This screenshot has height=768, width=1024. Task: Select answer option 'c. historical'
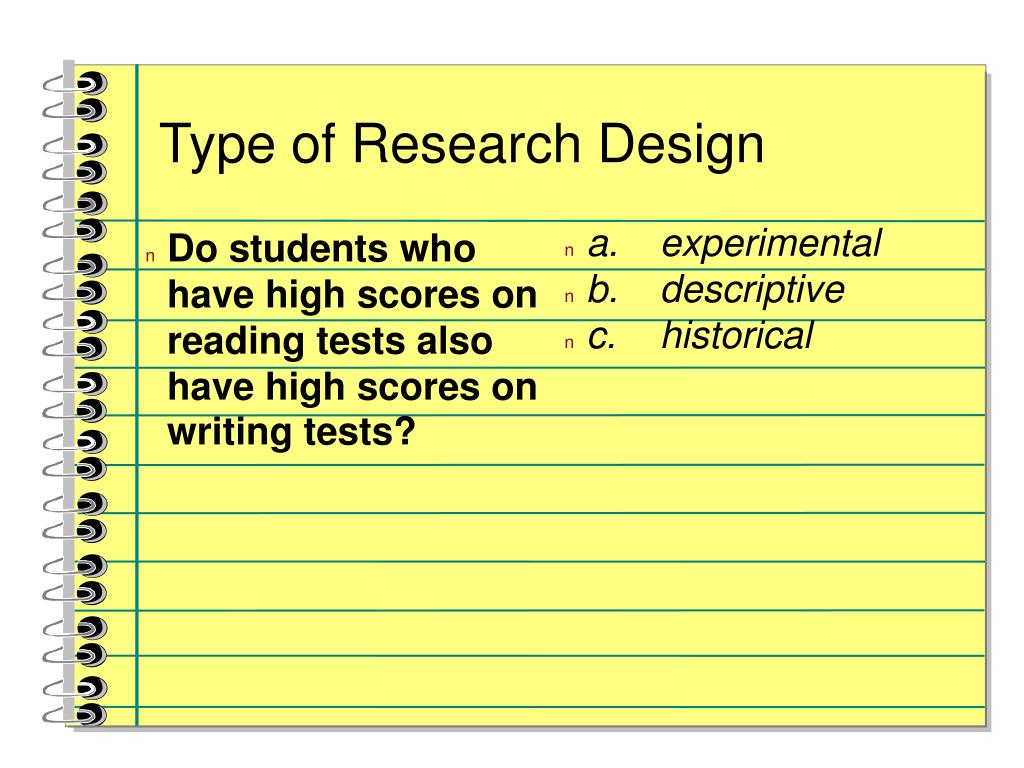click(700, 336)
